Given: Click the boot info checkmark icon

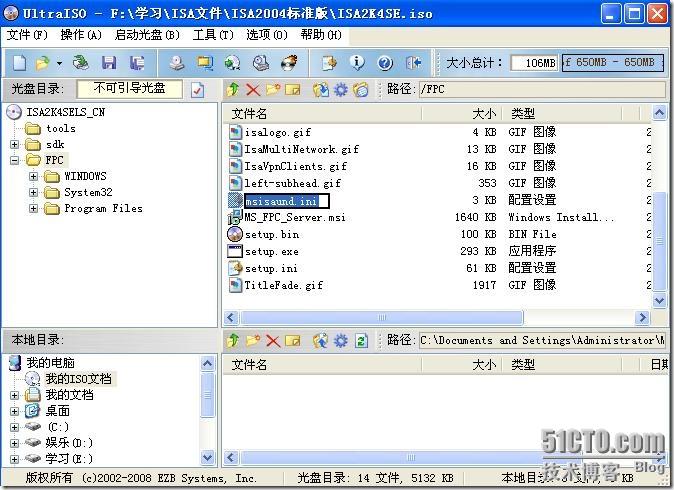Looking at the screenshot, I should pos(197,90).
